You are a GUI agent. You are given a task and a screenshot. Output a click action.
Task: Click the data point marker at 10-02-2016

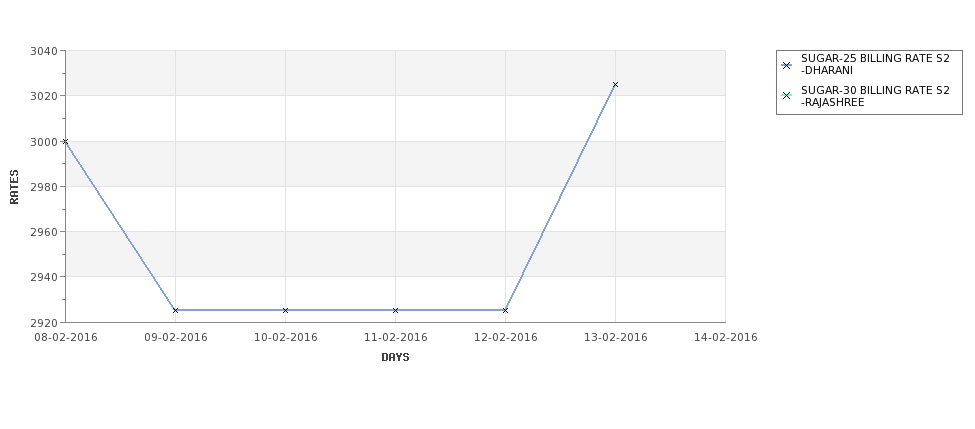coord(285,310)
